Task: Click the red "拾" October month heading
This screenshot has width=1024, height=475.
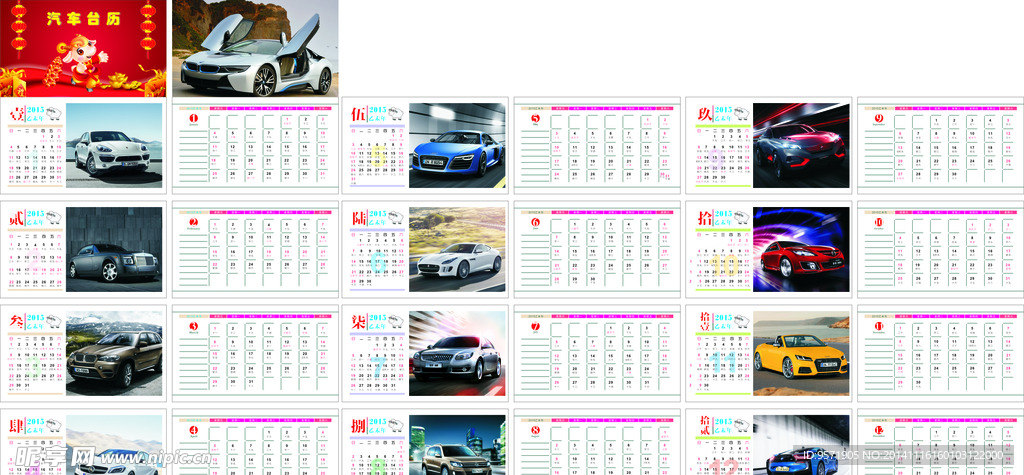Action: tap(705, 218)
